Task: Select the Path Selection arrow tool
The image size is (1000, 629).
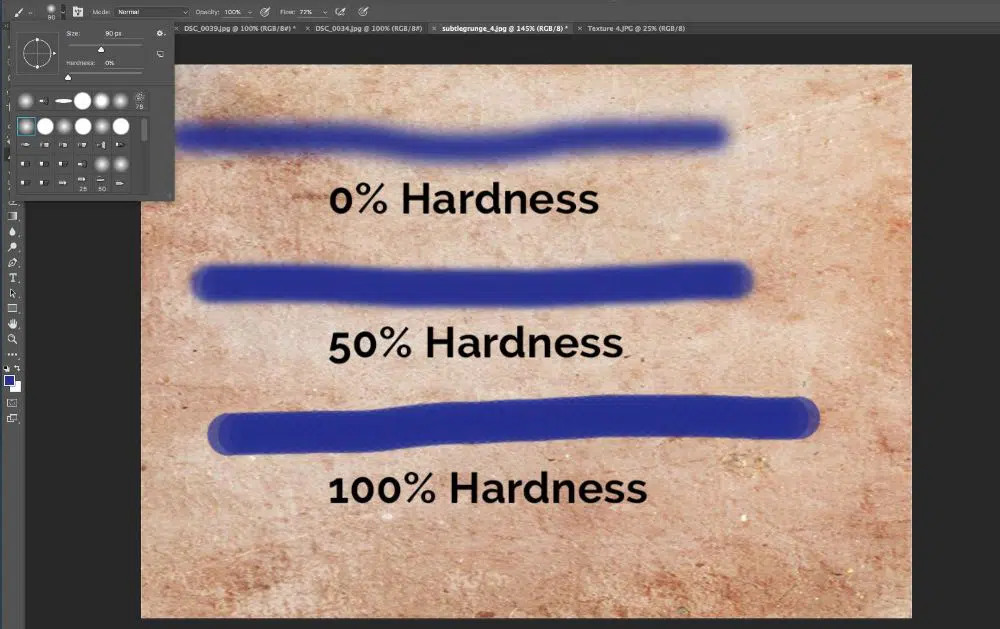Action: [13, 293]
